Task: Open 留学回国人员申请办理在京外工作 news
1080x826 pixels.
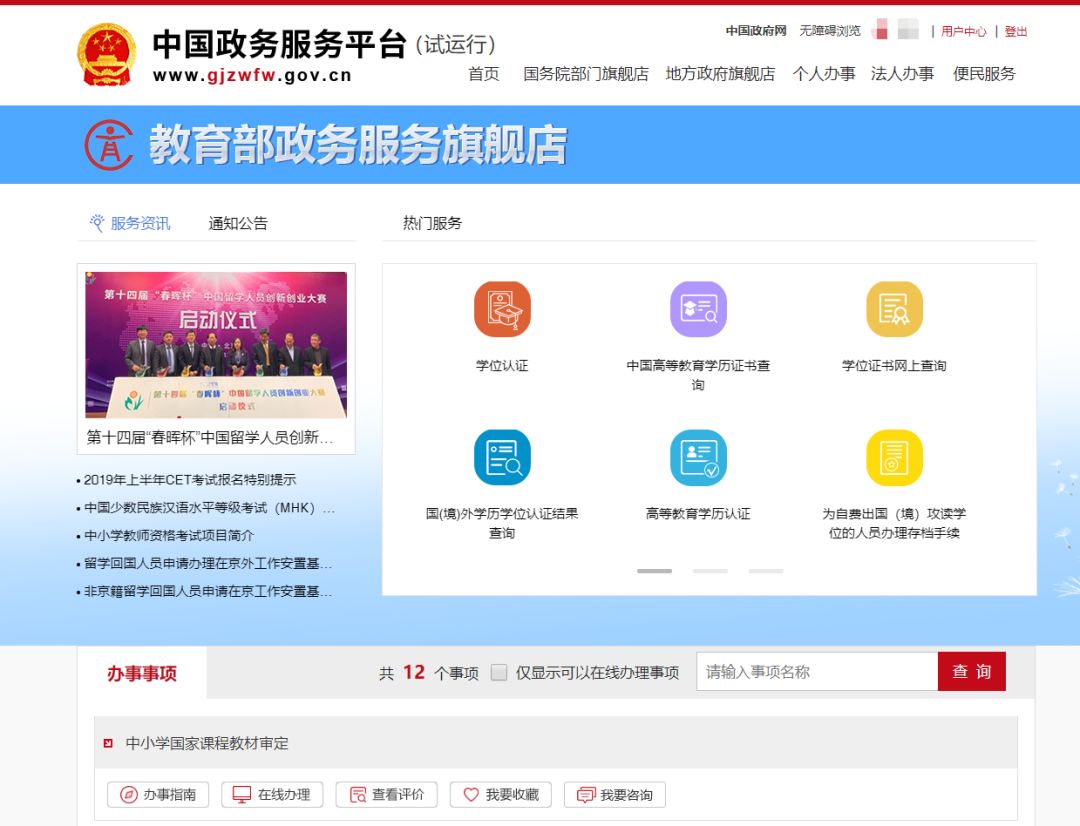Action: [208, 564]
